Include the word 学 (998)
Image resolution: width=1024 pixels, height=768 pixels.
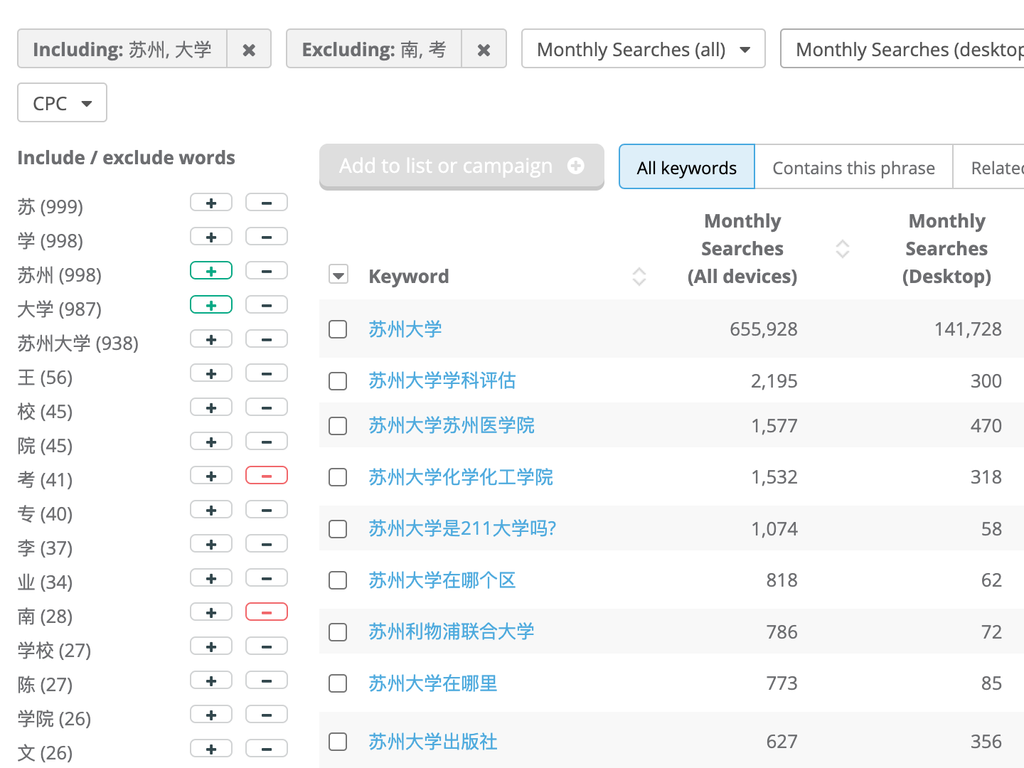(x=211, y=236)
